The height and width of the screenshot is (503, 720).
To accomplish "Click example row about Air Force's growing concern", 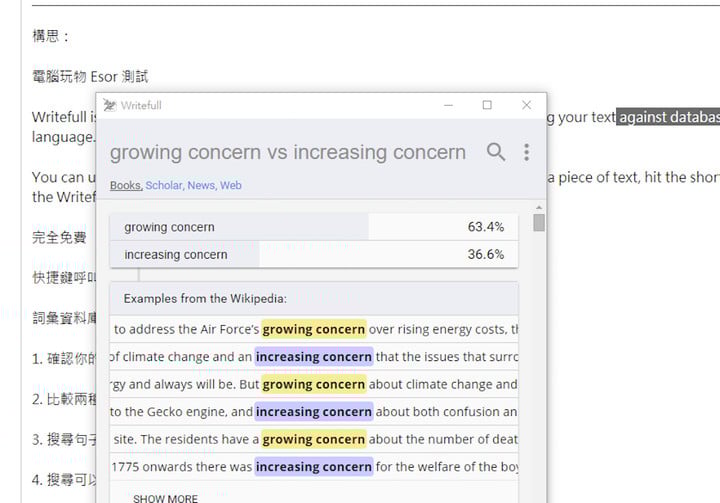I will (x=314, y=329).
